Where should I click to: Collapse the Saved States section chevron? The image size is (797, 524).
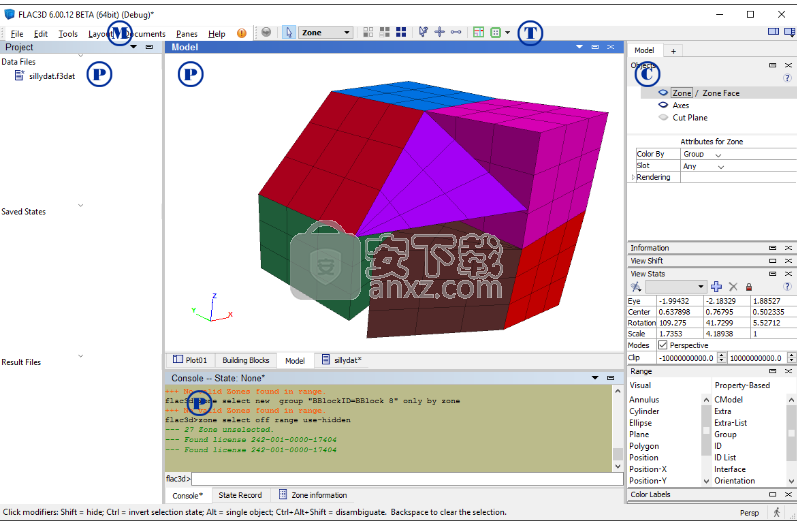pos(80,205)
